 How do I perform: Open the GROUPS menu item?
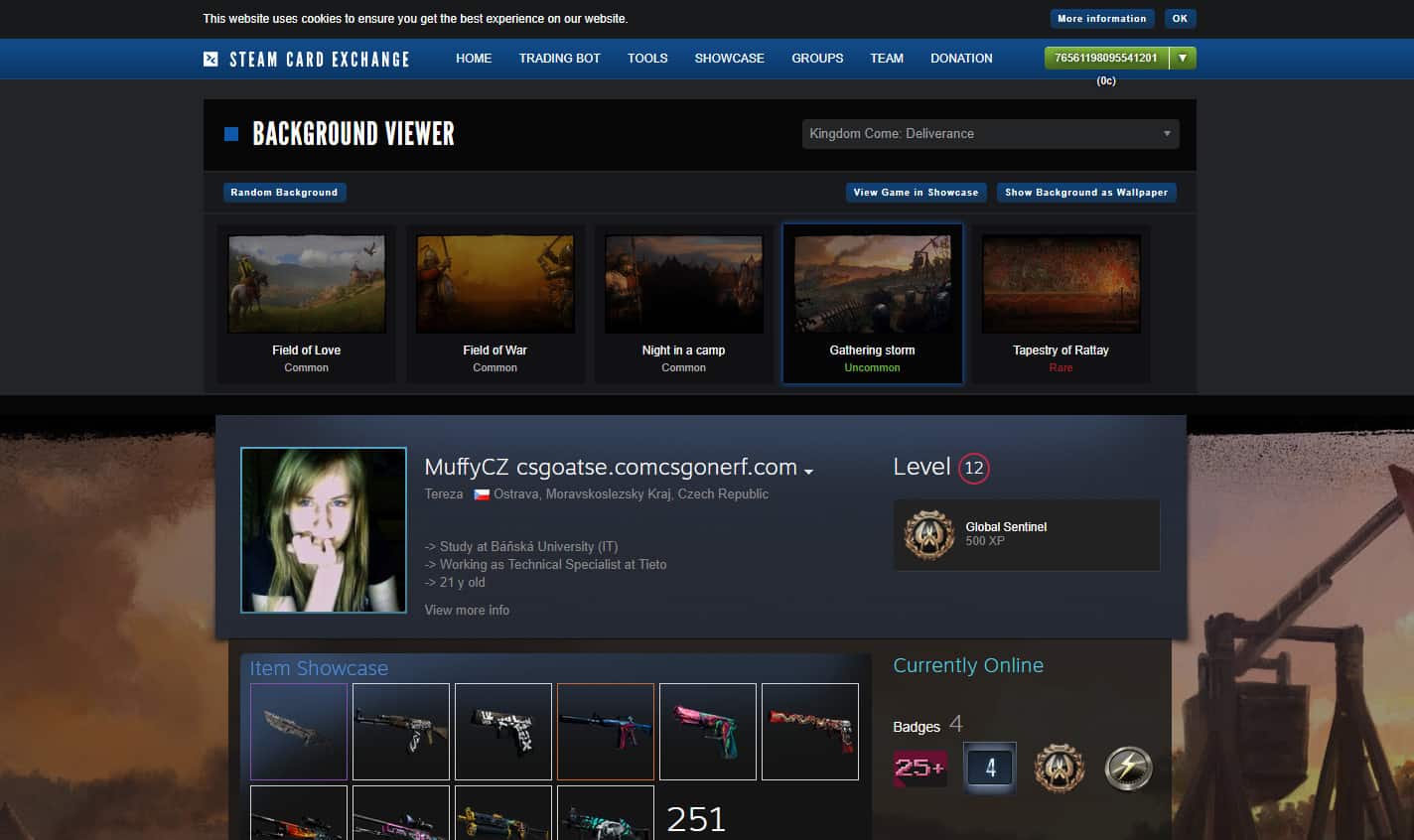click(x=817, y=59)
